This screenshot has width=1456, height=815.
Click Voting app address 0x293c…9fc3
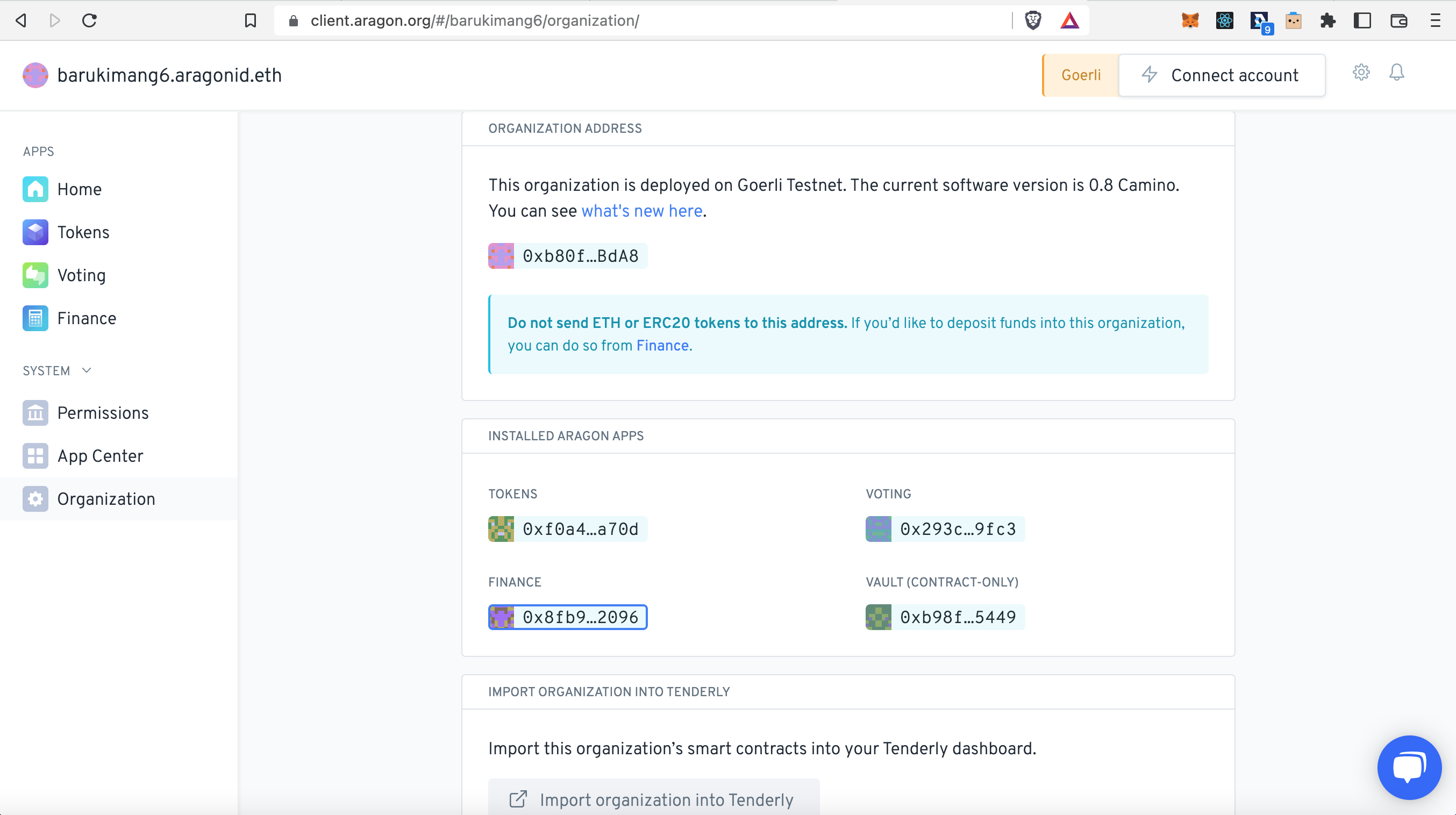(x=945, y=529)
